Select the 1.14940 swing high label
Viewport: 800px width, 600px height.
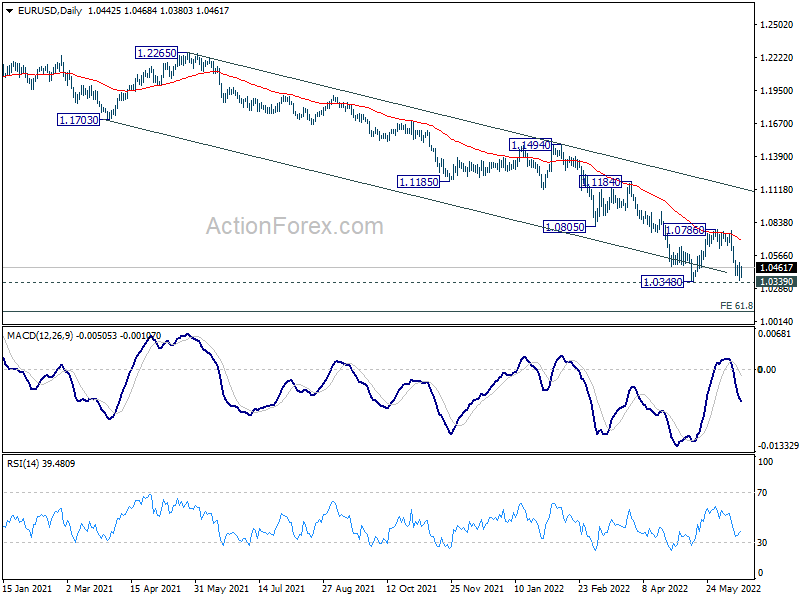530,145
